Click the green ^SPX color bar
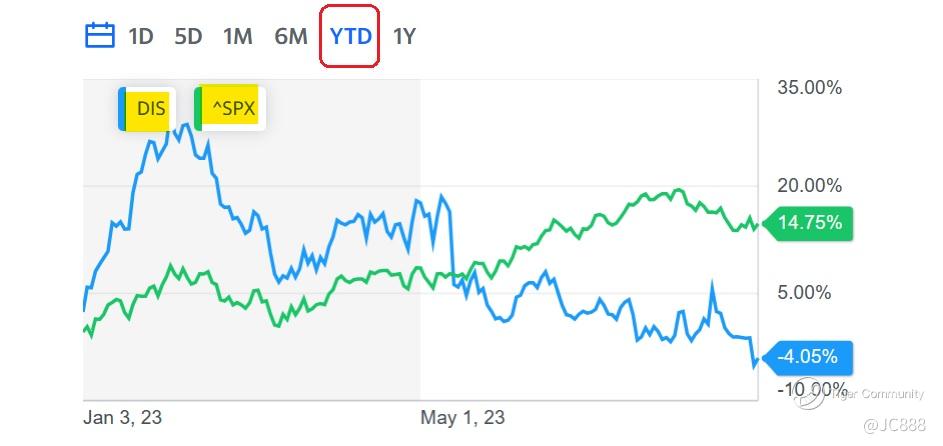943x446 pixels. [198, 109]
